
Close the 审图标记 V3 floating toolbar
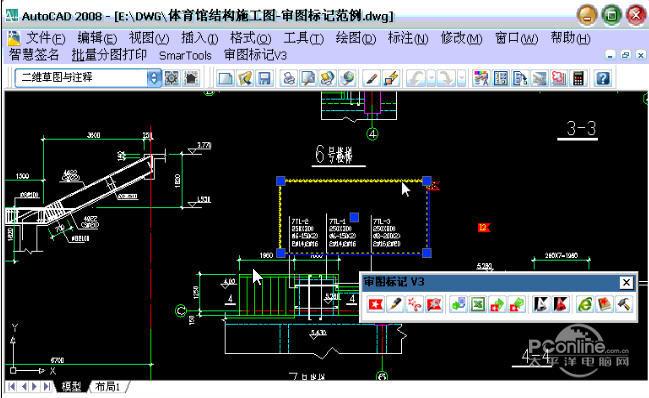tap(626, 283)
